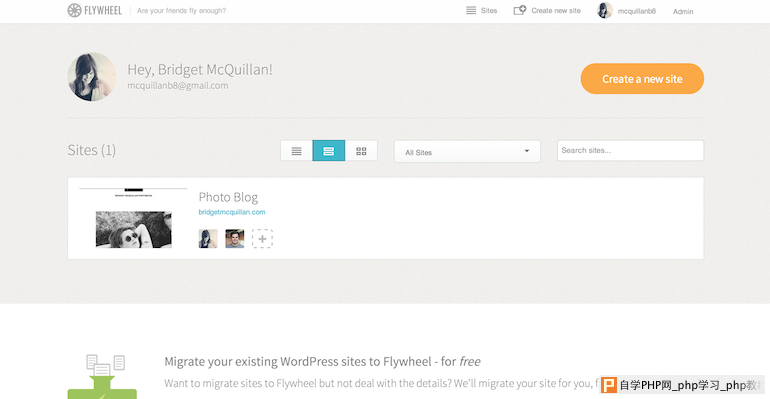Open the Admin menu item
Screen dimensions: 770x399
click(x=683, y=11)
